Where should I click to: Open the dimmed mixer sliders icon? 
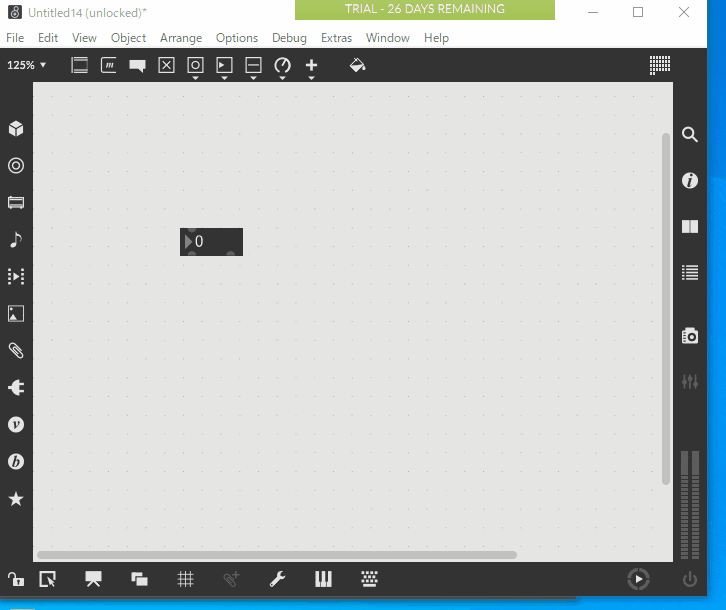pos(690,382)
